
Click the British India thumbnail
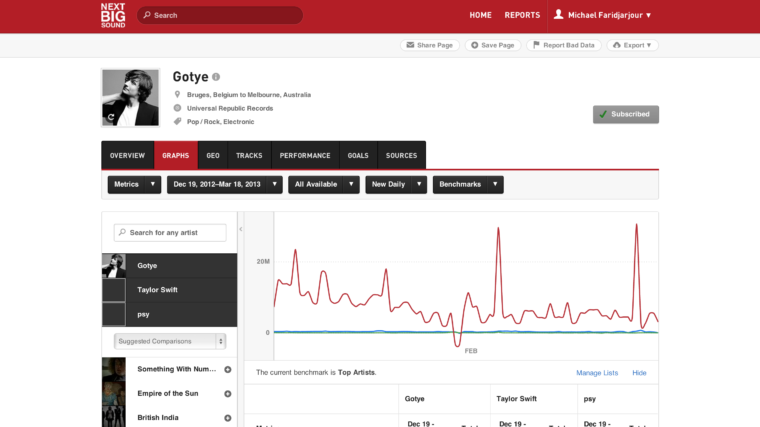point(114,417)
